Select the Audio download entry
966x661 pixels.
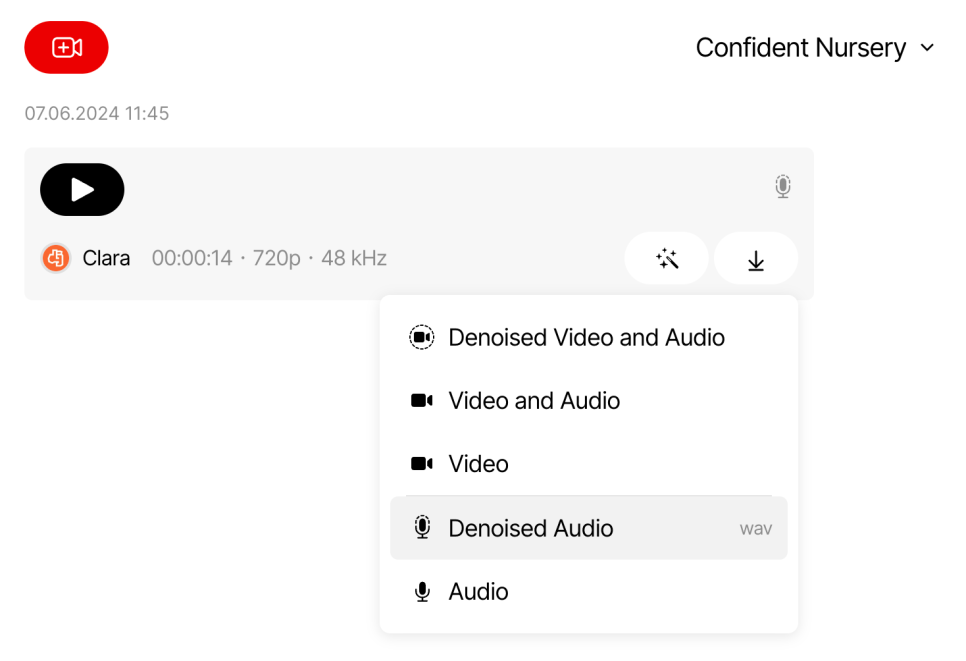point(589,591)
